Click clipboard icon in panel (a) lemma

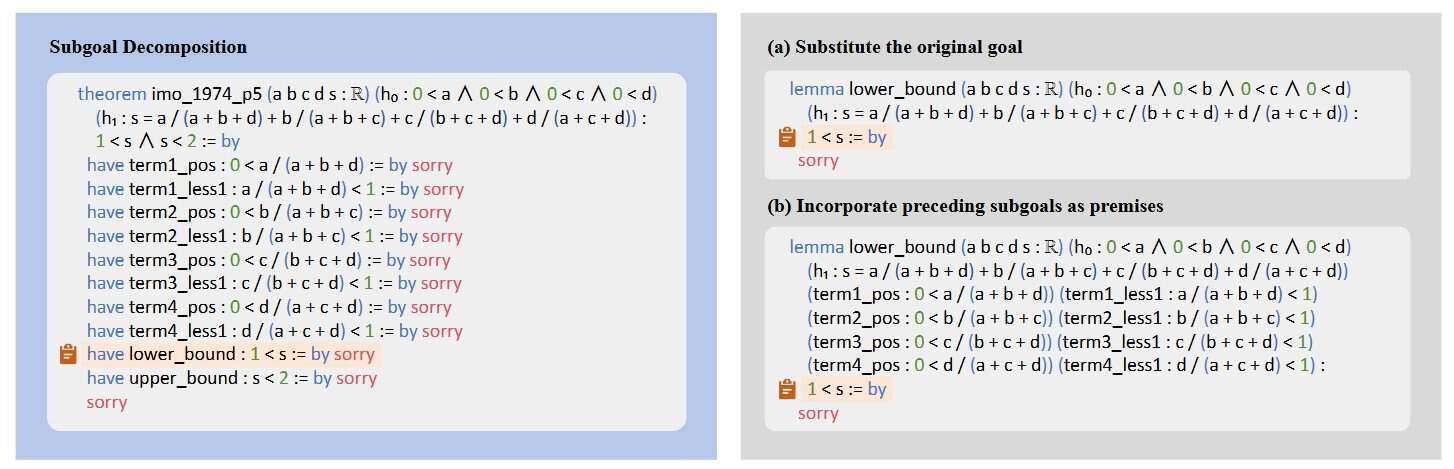[x=786, y=137]
